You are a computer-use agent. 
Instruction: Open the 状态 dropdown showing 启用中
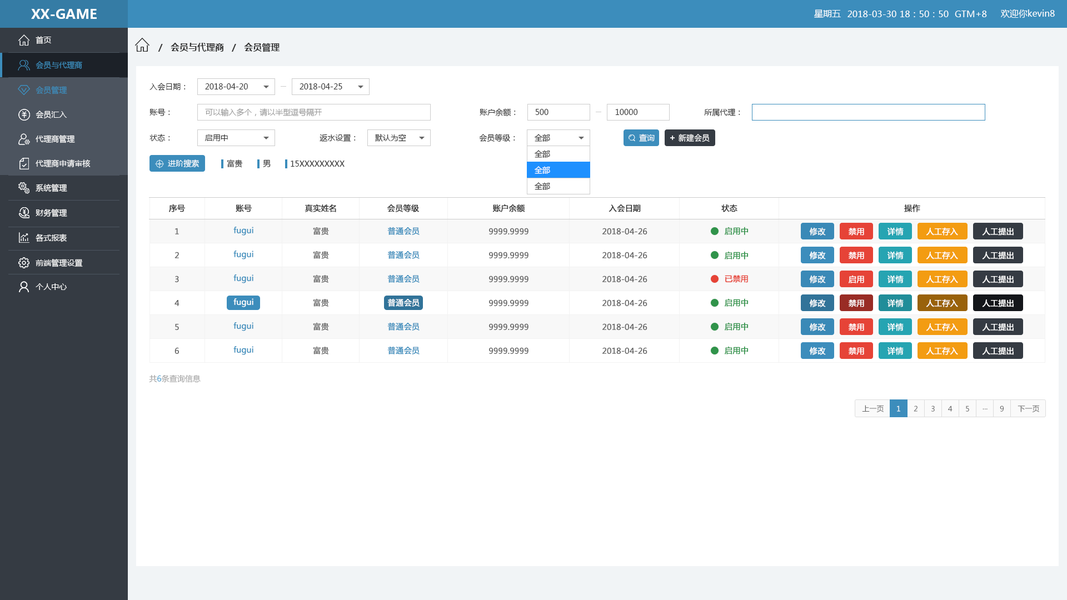[x=235, y=137]
